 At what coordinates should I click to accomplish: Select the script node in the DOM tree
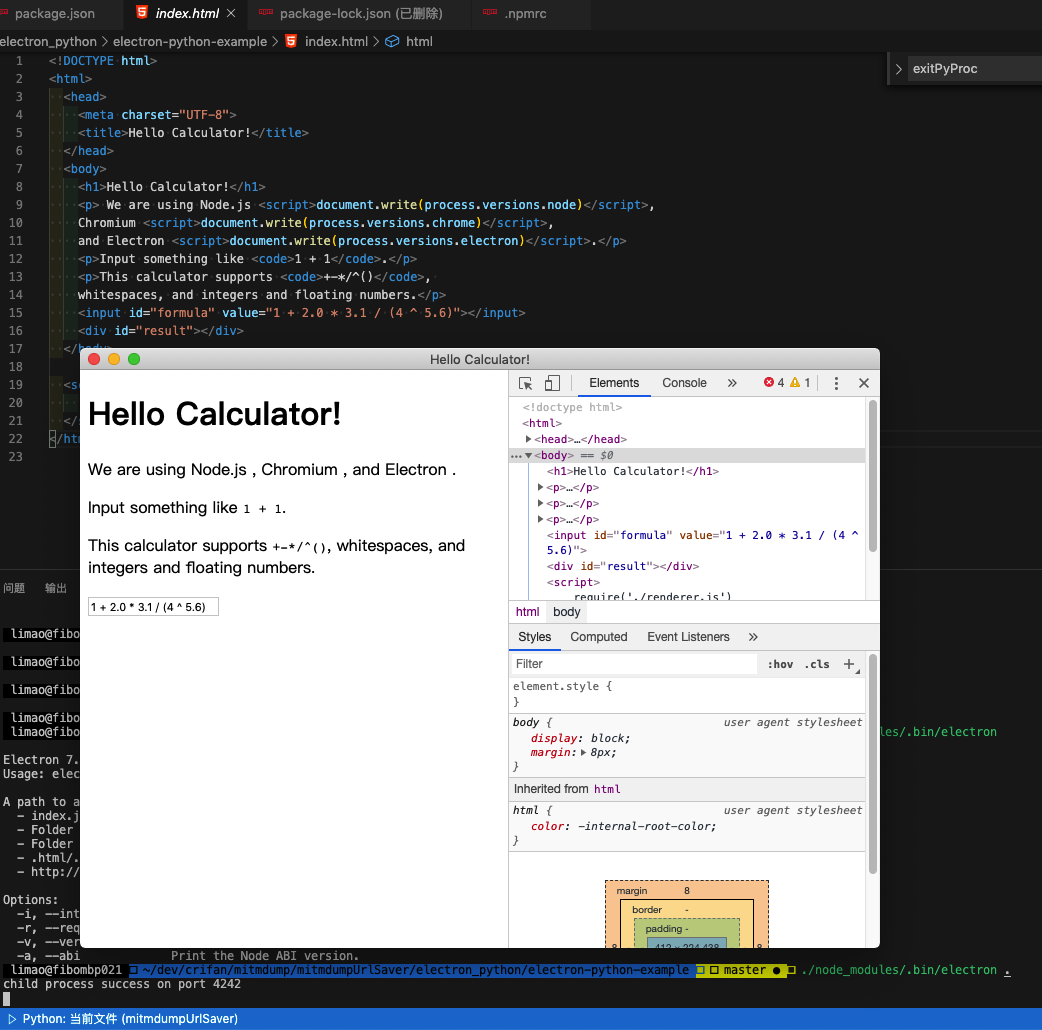pos(573,582)
